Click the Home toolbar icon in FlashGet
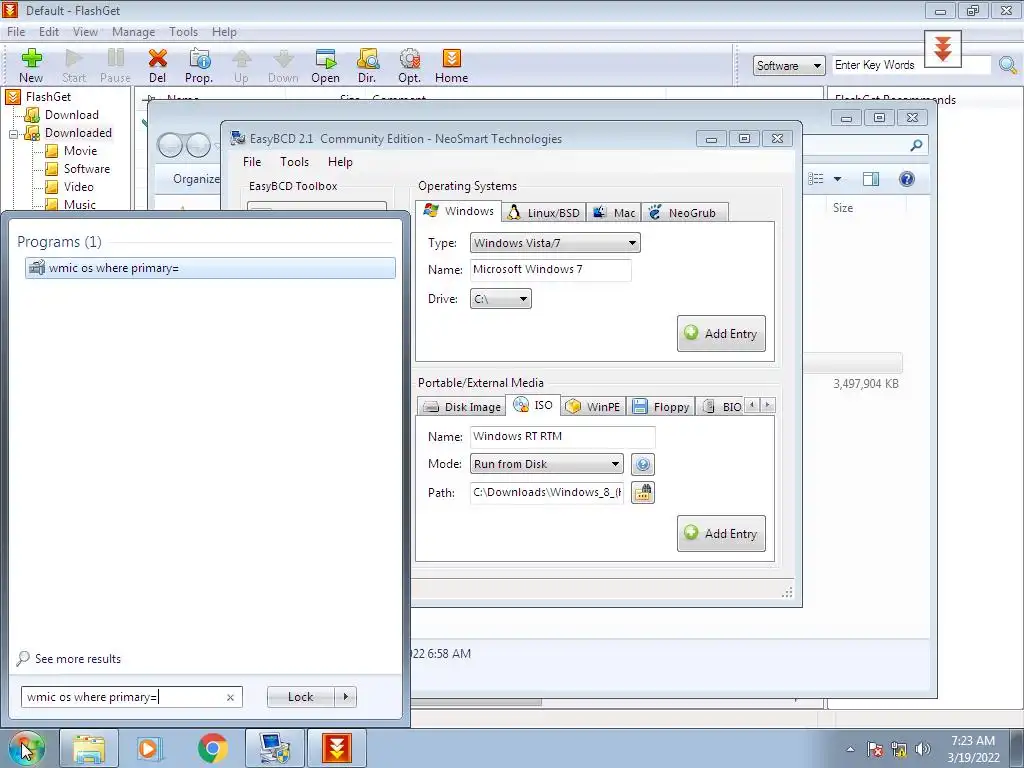Viewport: 1024px width, 768px height. (451, 65)
